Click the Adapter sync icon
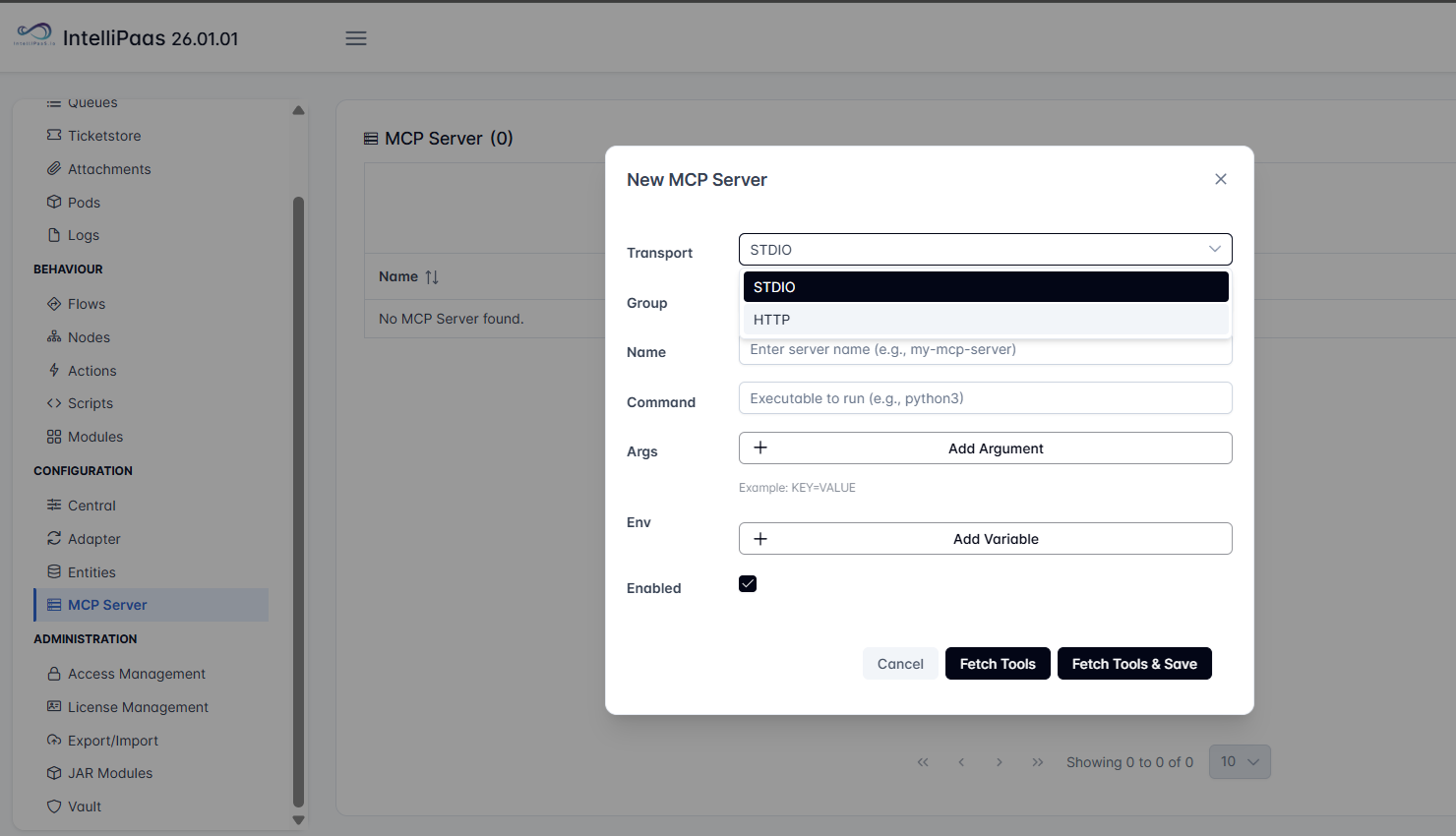 click(x=54, y=538)
